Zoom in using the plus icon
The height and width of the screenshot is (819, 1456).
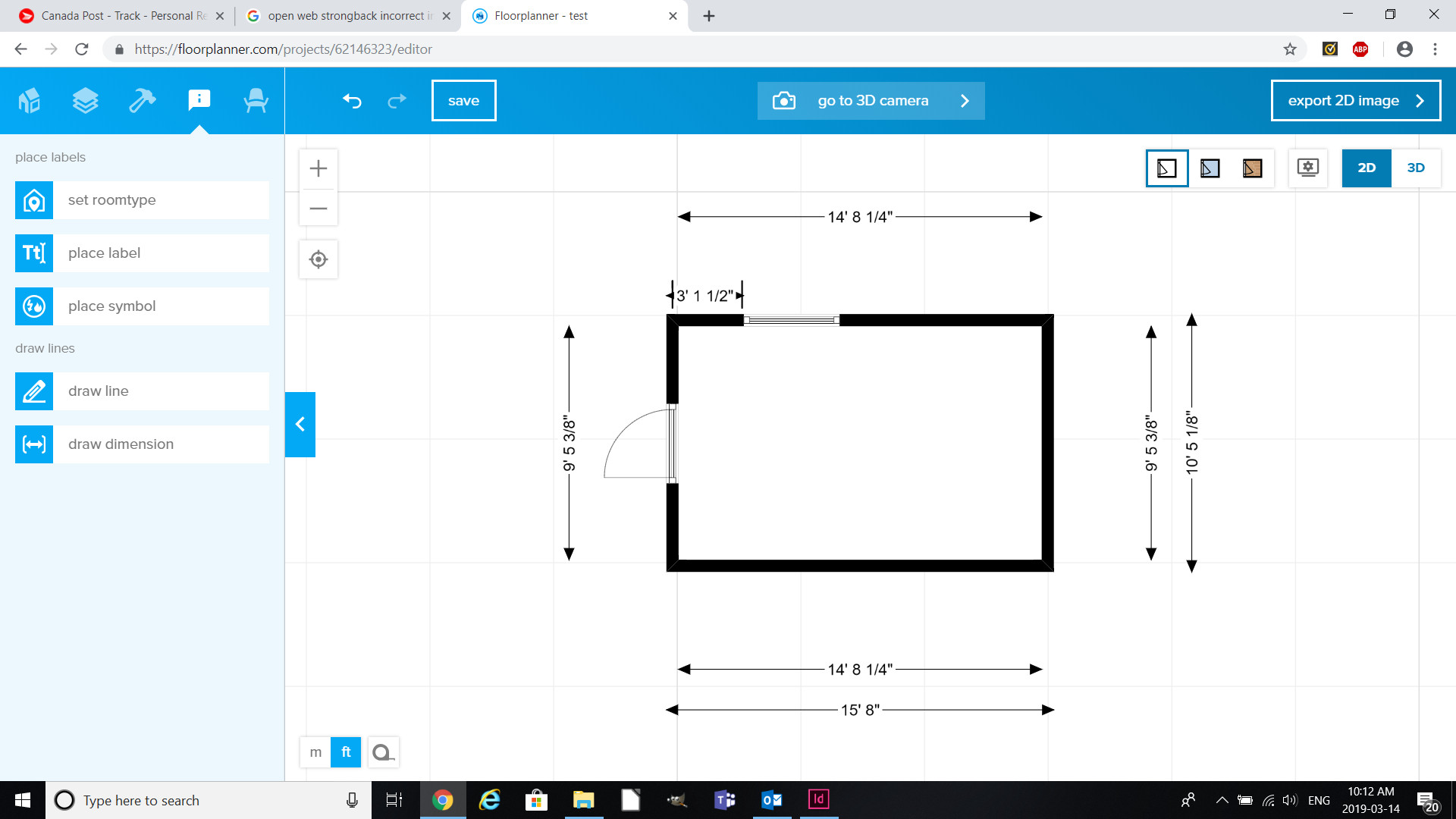318,168
